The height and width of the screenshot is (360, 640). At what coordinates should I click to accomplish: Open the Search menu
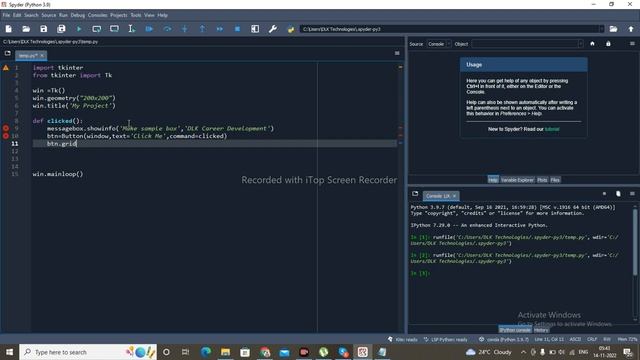(31, 15)
